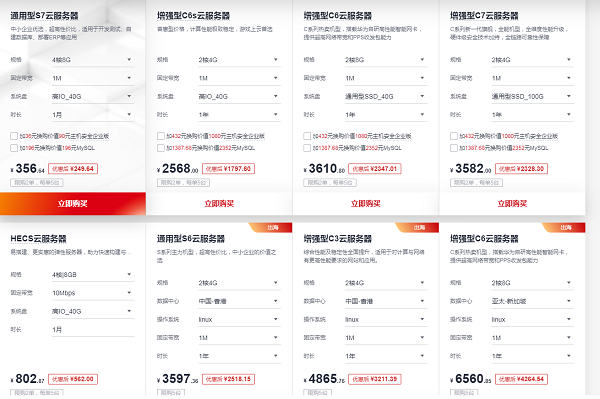The image size is (600, 399).
Task: Open 国际带宽 dropdown in 增强型C3云服务器 card
Action: (x=386, y=338)
